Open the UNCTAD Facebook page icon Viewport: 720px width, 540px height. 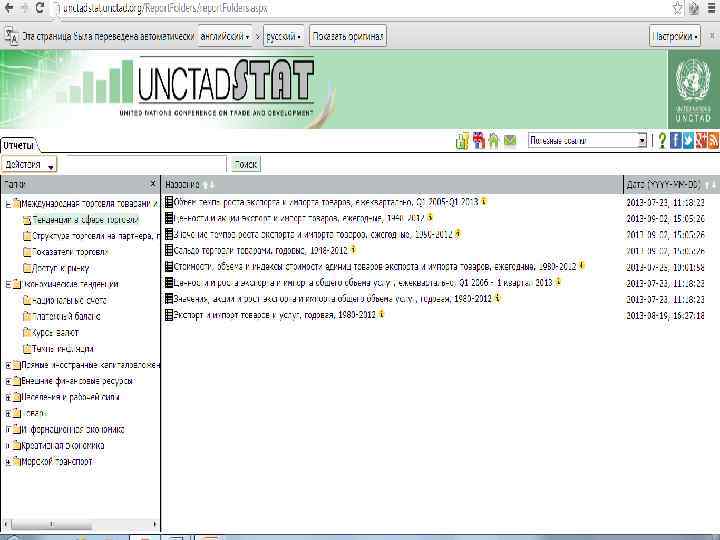tap(675, 141)
